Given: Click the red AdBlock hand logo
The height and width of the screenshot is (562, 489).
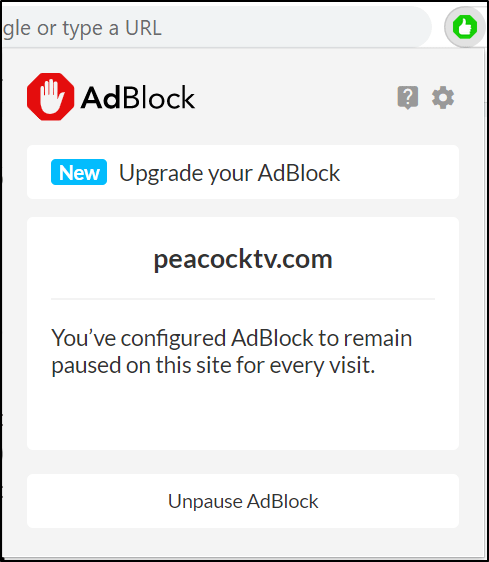Looking at the screenshot, I should (x=51, y=97).
